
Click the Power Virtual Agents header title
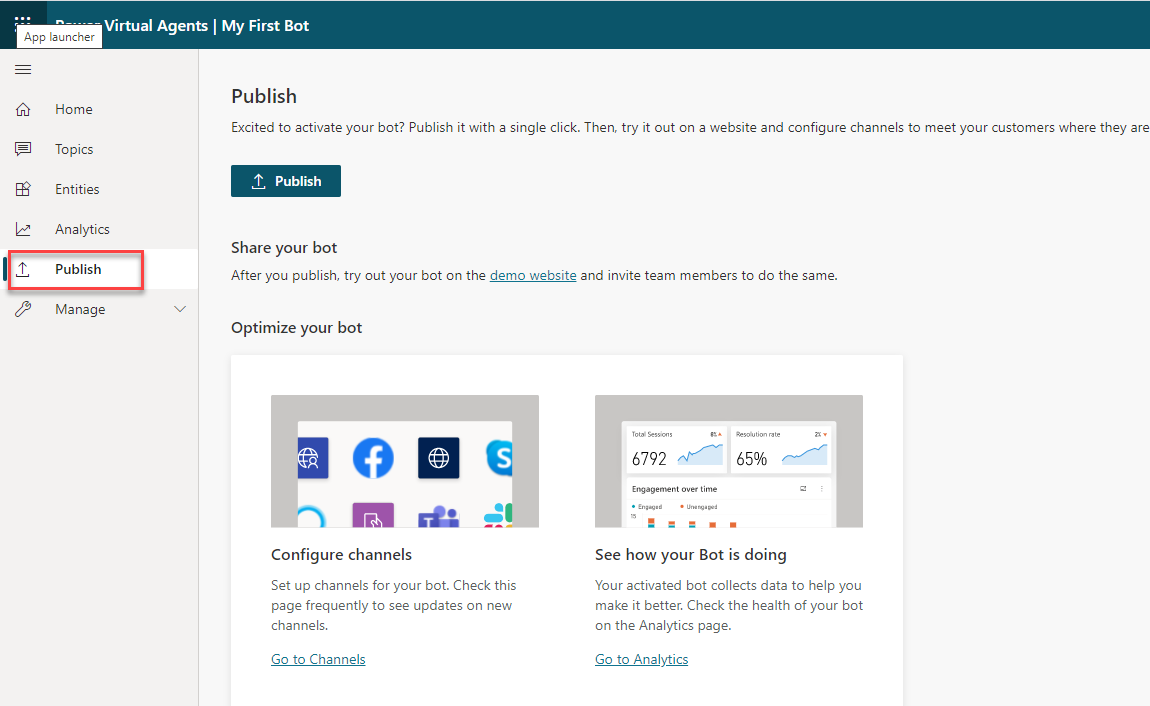click(183, 26)
